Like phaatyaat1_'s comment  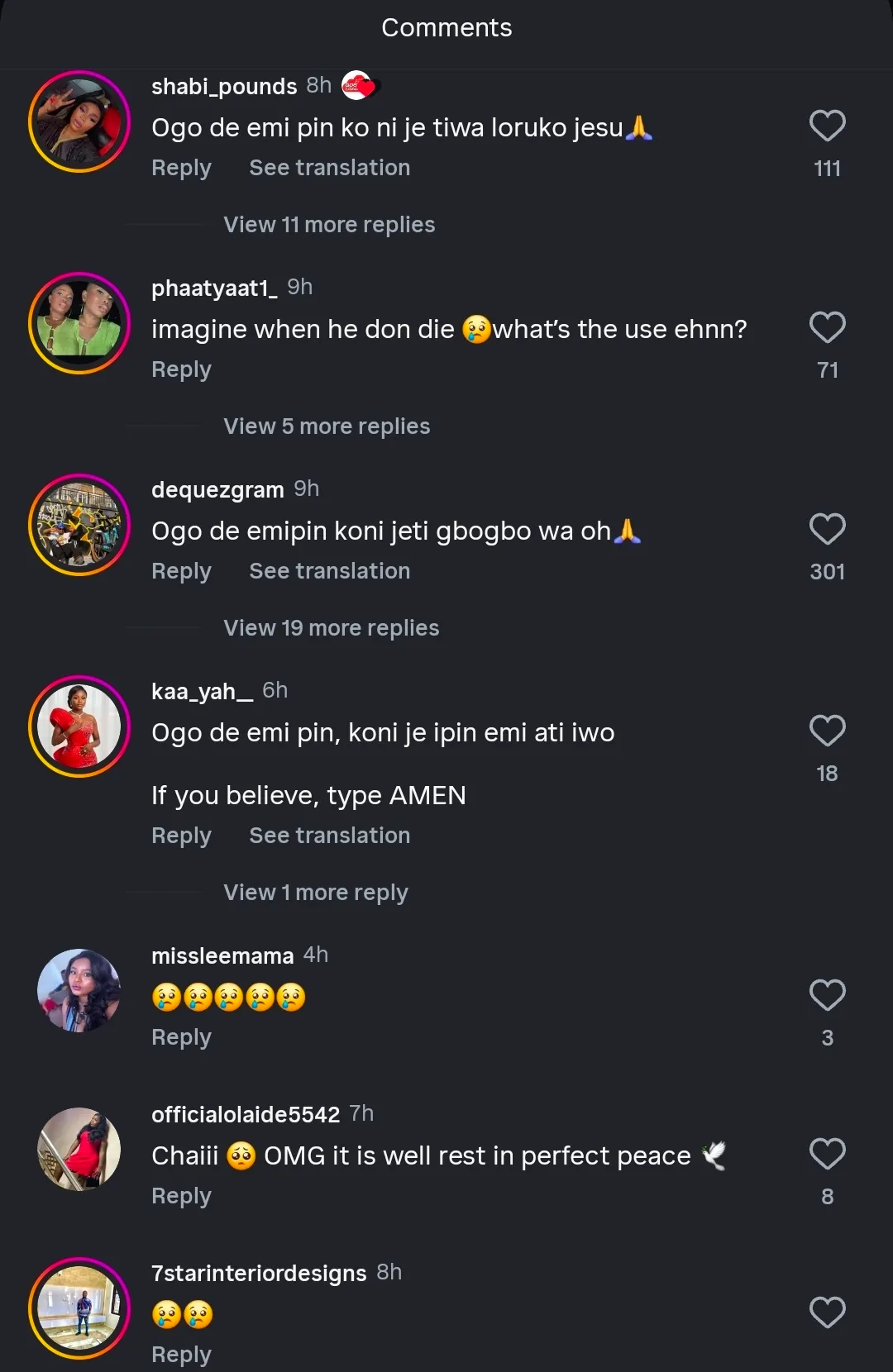[827, 328]
